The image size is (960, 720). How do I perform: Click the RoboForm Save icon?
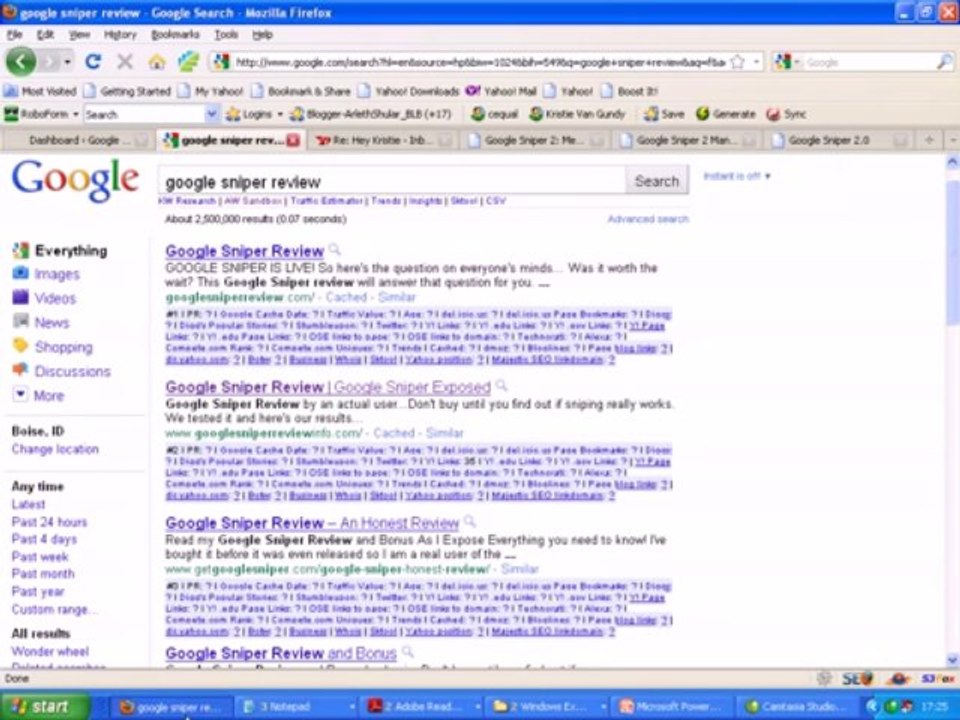(664, 114)
